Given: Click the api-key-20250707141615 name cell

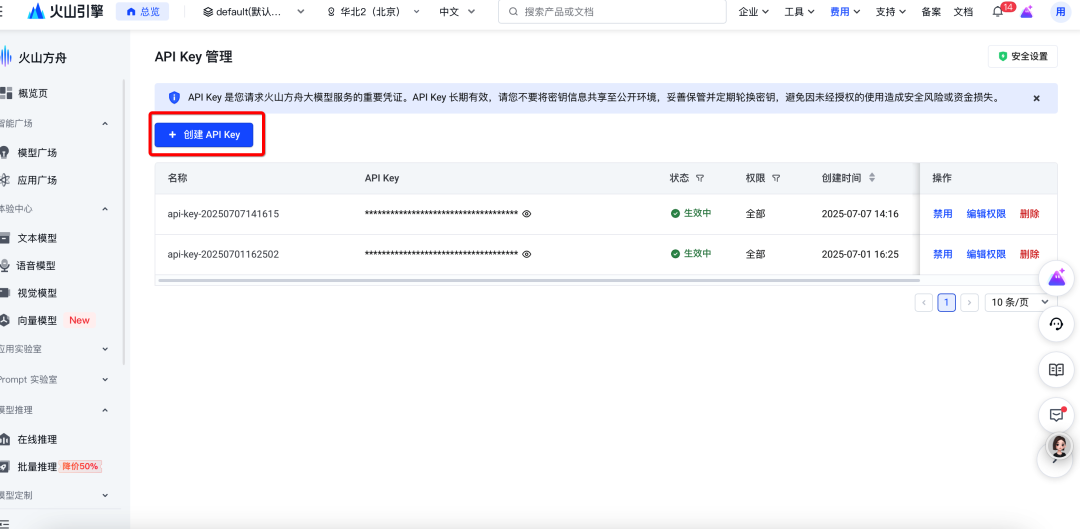Looking at the screenshot, I should pos(223,214).
